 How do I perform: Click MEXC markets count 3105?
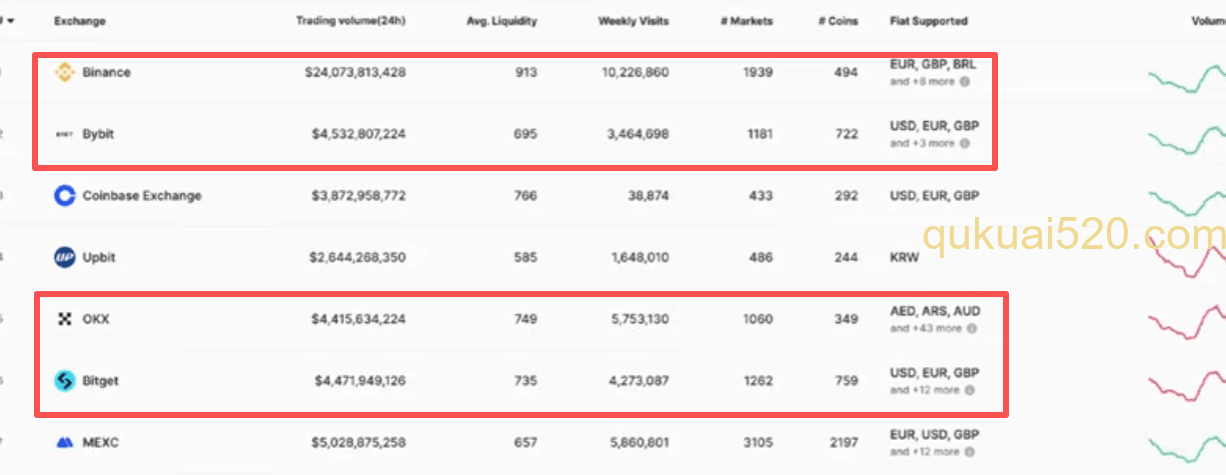coord(758,443)
